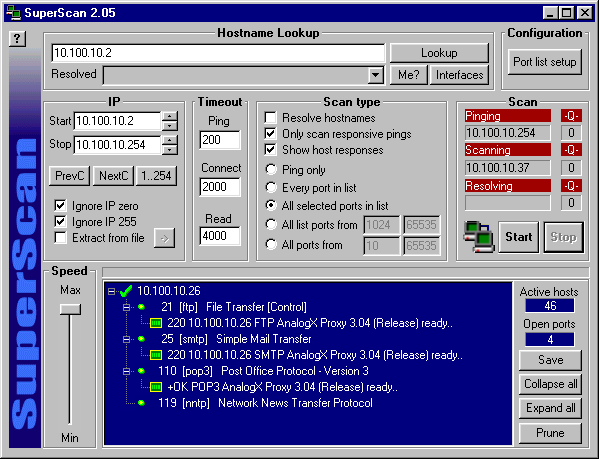Click the green banner icon for SMTP response
Image resolution: width=599 pixels, height=459 pixels.
pyautogui.click(x=156, y=355)
